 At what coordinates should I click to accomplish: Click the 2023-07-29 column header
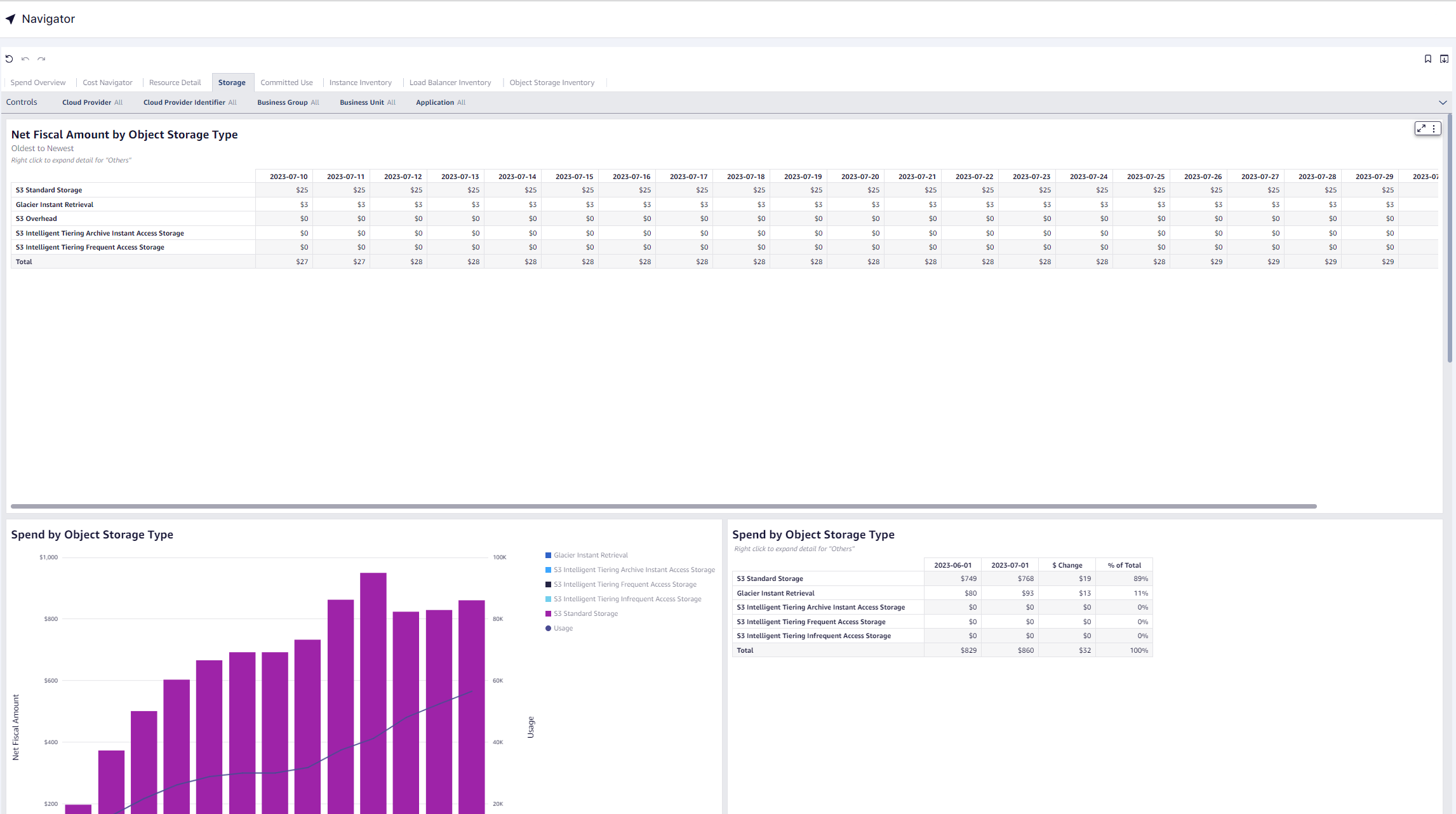click(x=1370, y=177)
